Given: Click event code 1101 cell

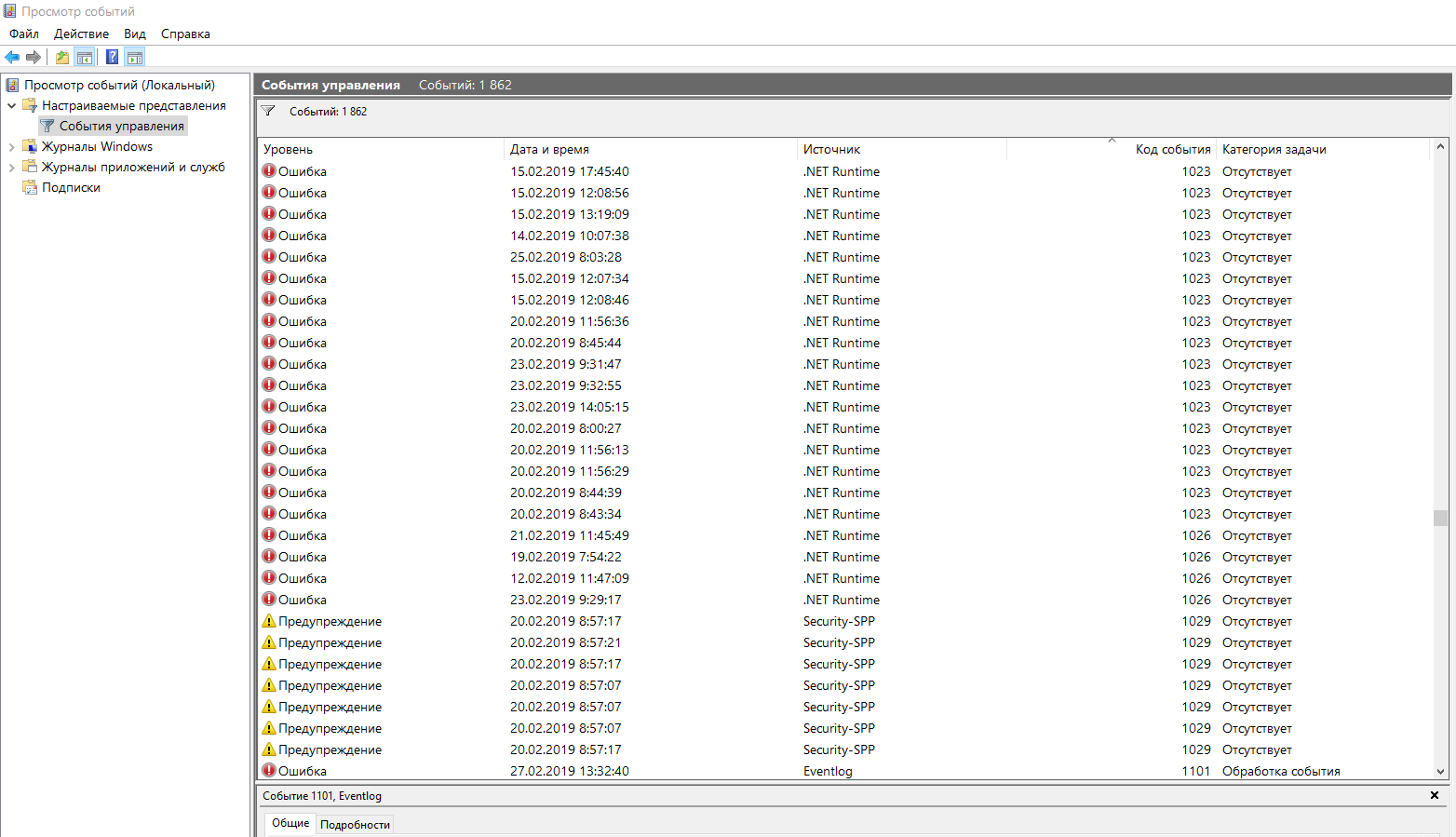Looking at the screenshot, I should [x=1195, y=771].
